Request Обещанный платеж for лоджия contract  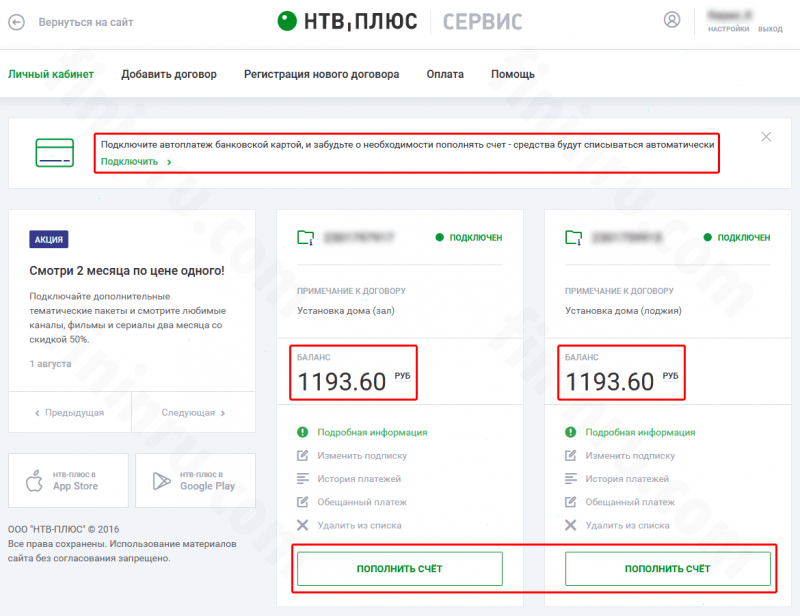(x=630, y=502)
